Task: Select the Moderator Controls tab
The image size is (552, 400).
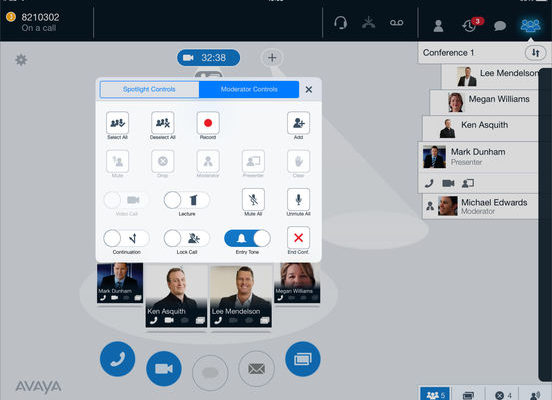Action: point(249,89)
